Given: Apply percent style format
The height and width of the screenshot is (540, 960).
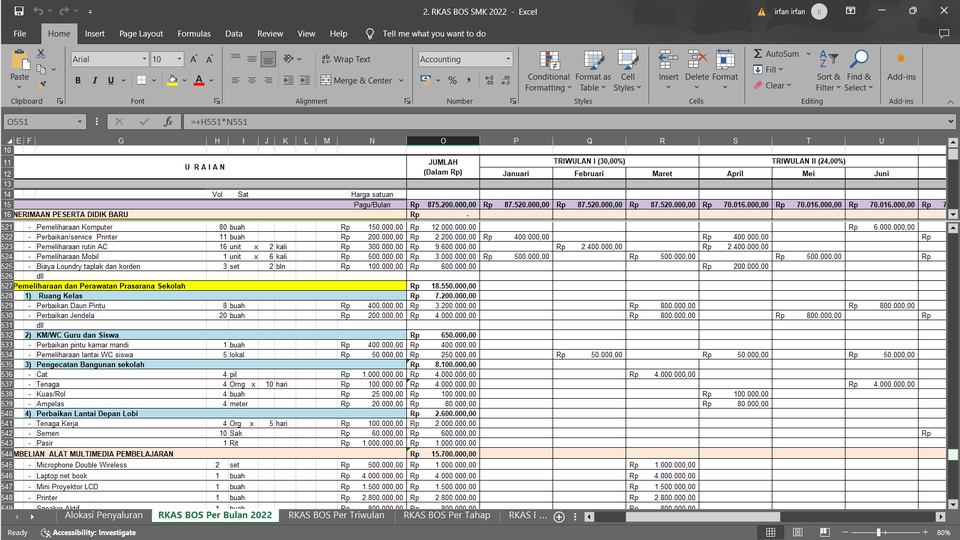Looking at the screenshot, I should 452,80.
